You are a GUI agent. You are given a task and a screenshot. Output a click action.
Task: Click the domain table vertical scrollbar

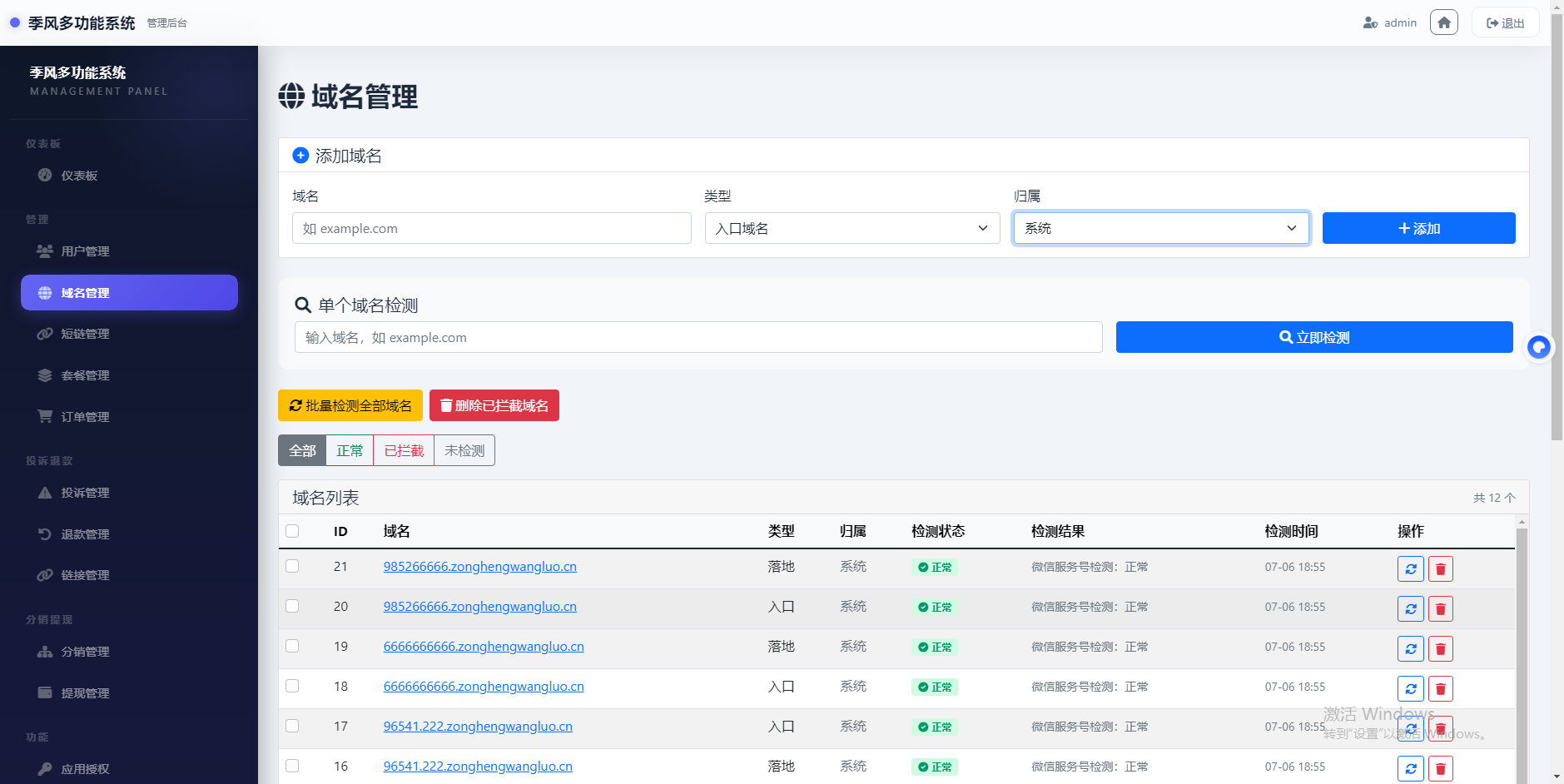pyautogui.click(x=1522, y=650)
